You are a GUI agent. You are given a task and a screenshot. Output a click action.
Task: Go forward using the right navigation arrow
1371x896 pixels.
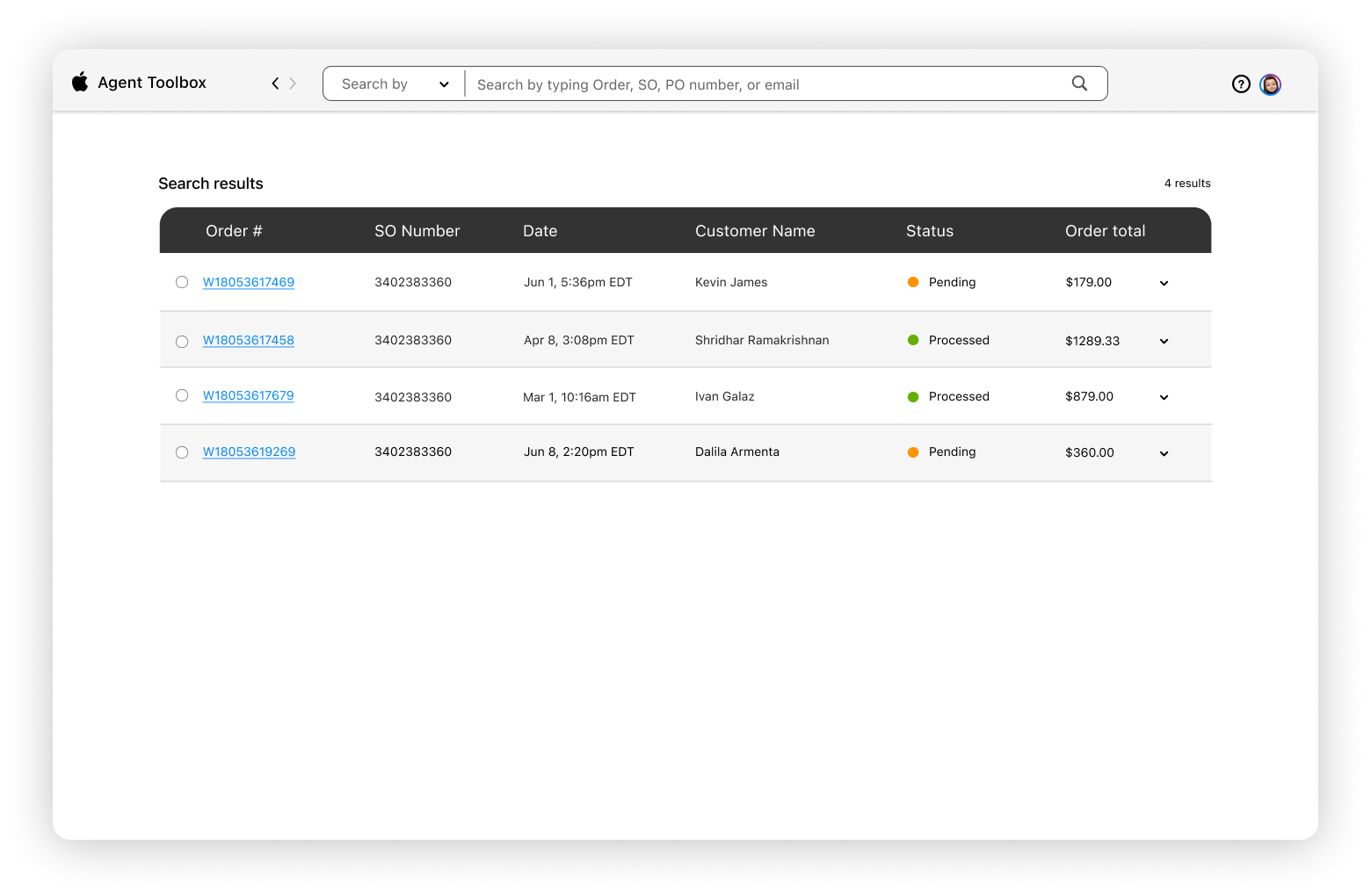294,83
